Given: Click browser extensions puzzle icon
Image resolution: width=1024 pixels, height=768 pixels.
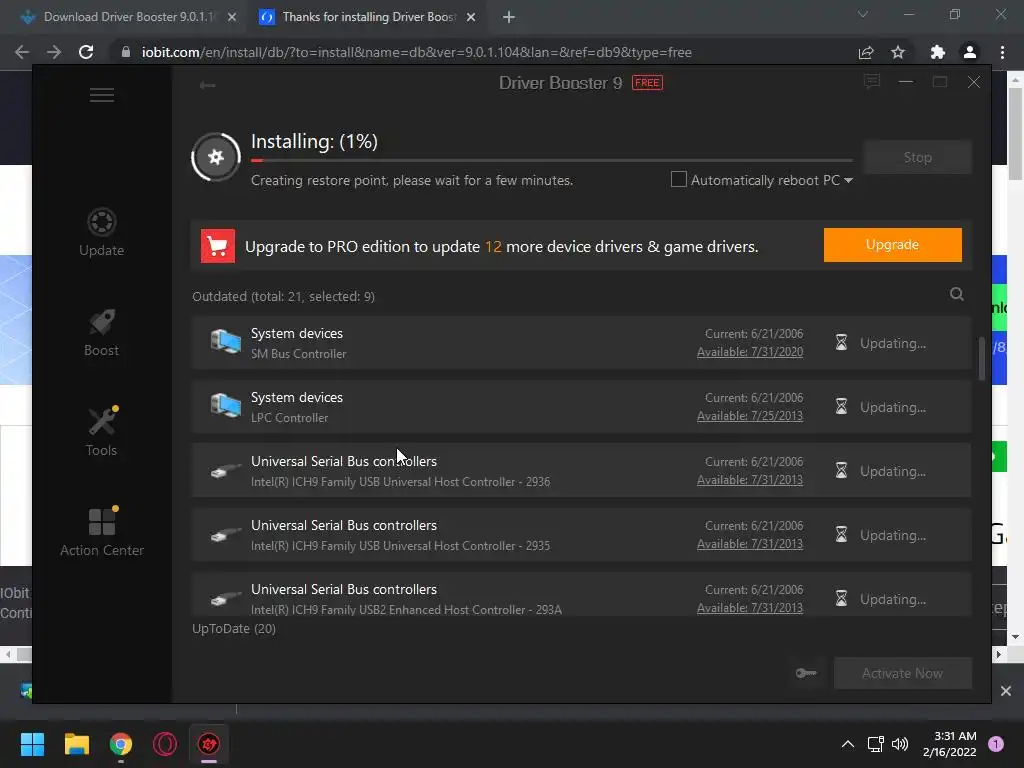Looking at the screenshot, I should [x=937, y=52].
